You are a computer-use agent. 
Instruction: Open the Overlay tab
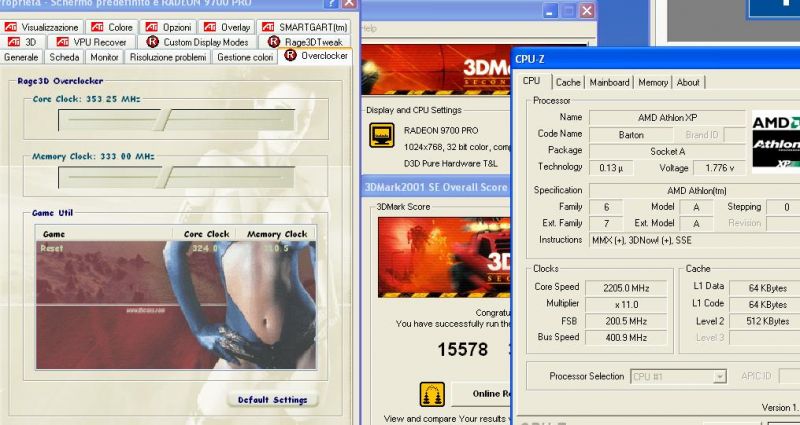(x=227, y=27)
